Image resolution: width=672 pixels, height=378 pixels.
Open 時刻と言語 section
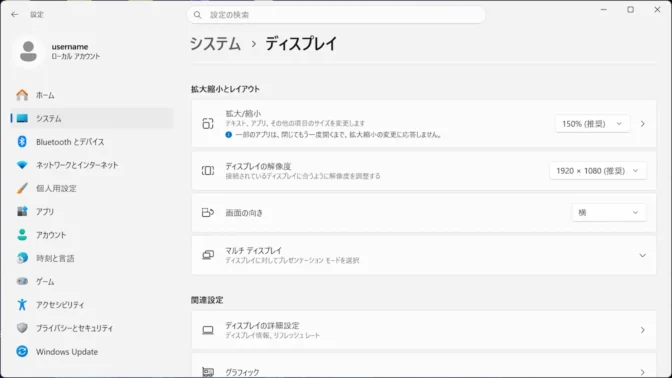(92, 258)
